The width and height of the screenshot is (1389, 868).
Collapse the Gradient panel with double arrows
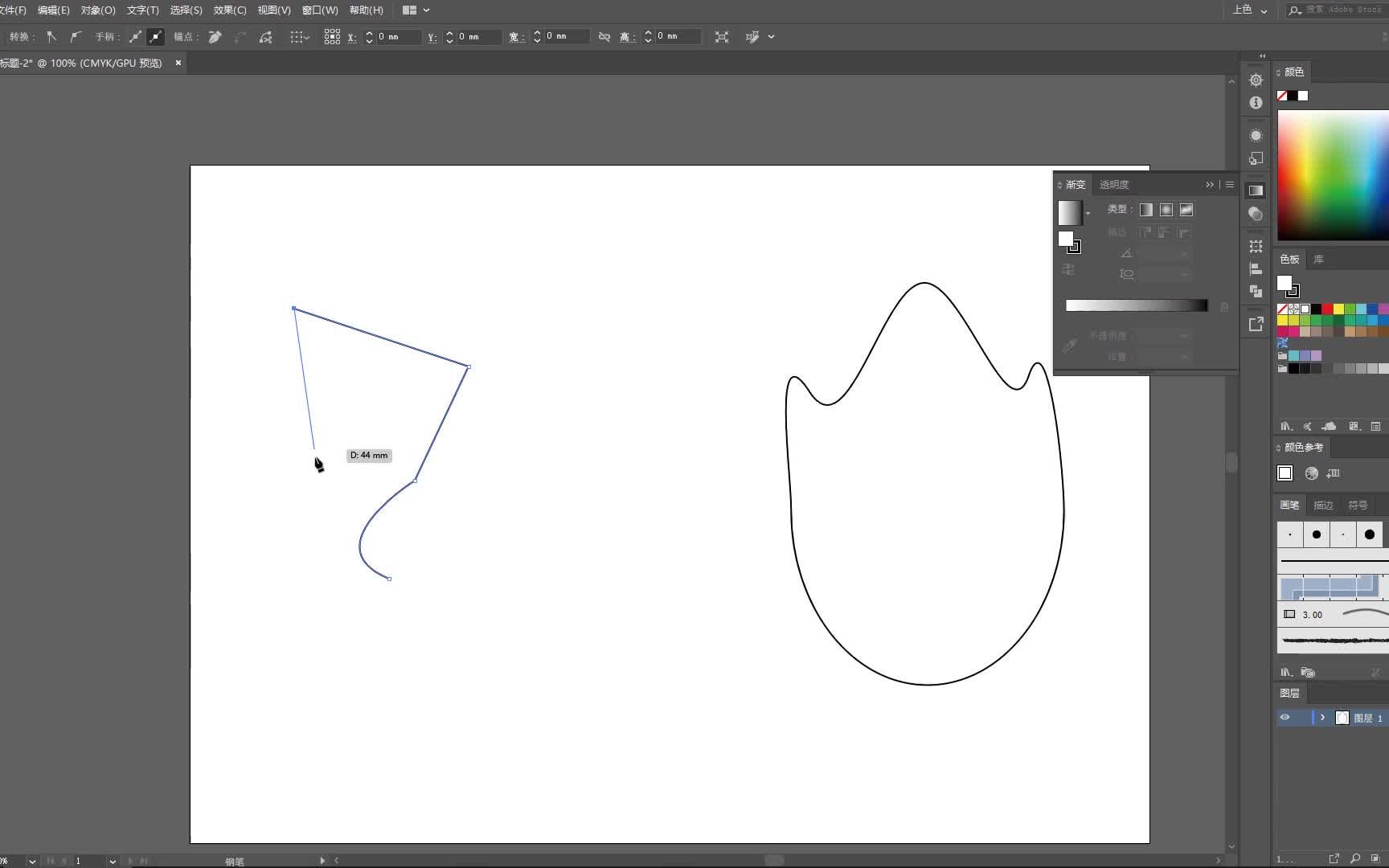coord(1210,185)
